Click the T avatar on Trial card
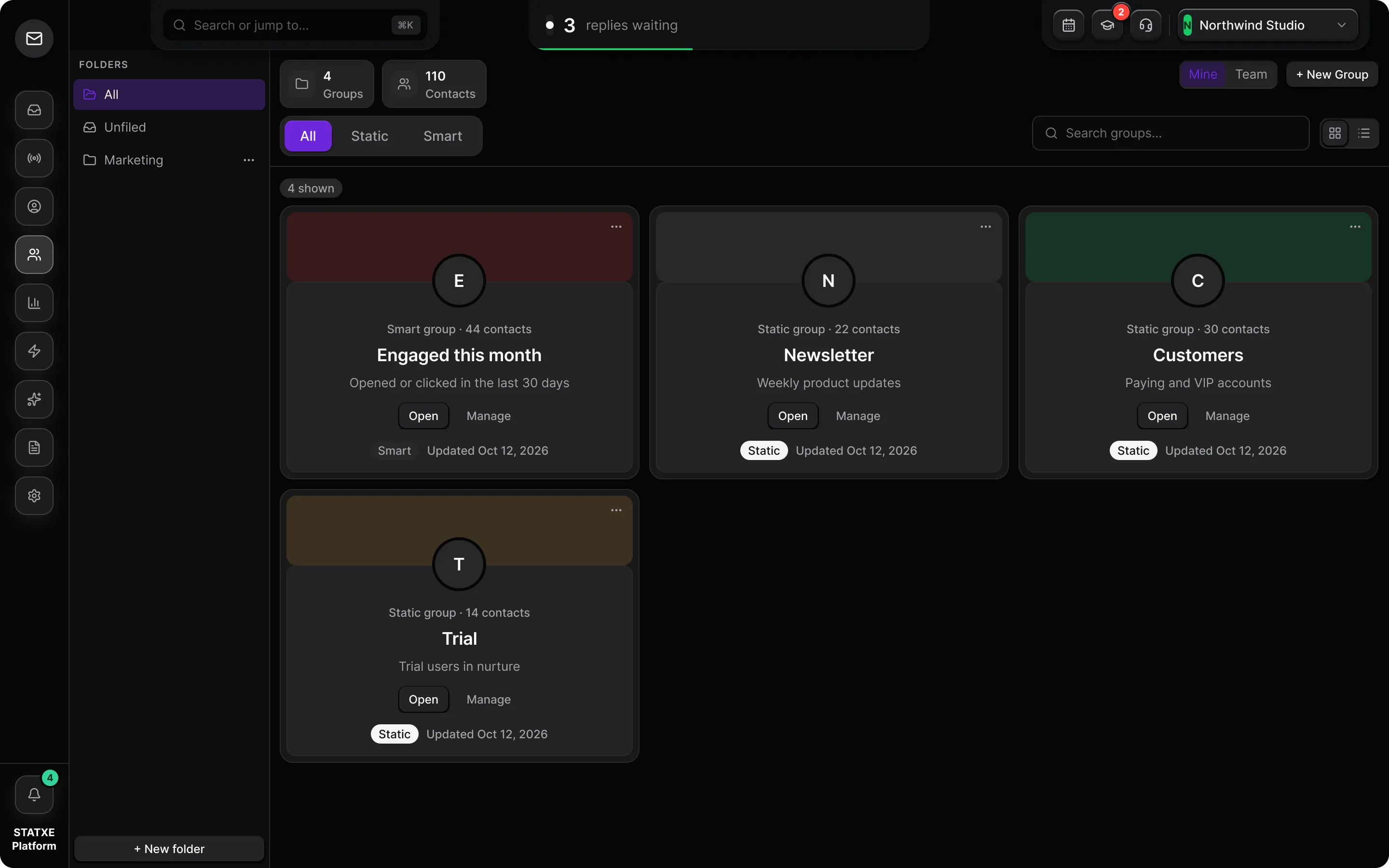Image resolution: width=1389 pixels, height=868 pixels. point(459,564)
